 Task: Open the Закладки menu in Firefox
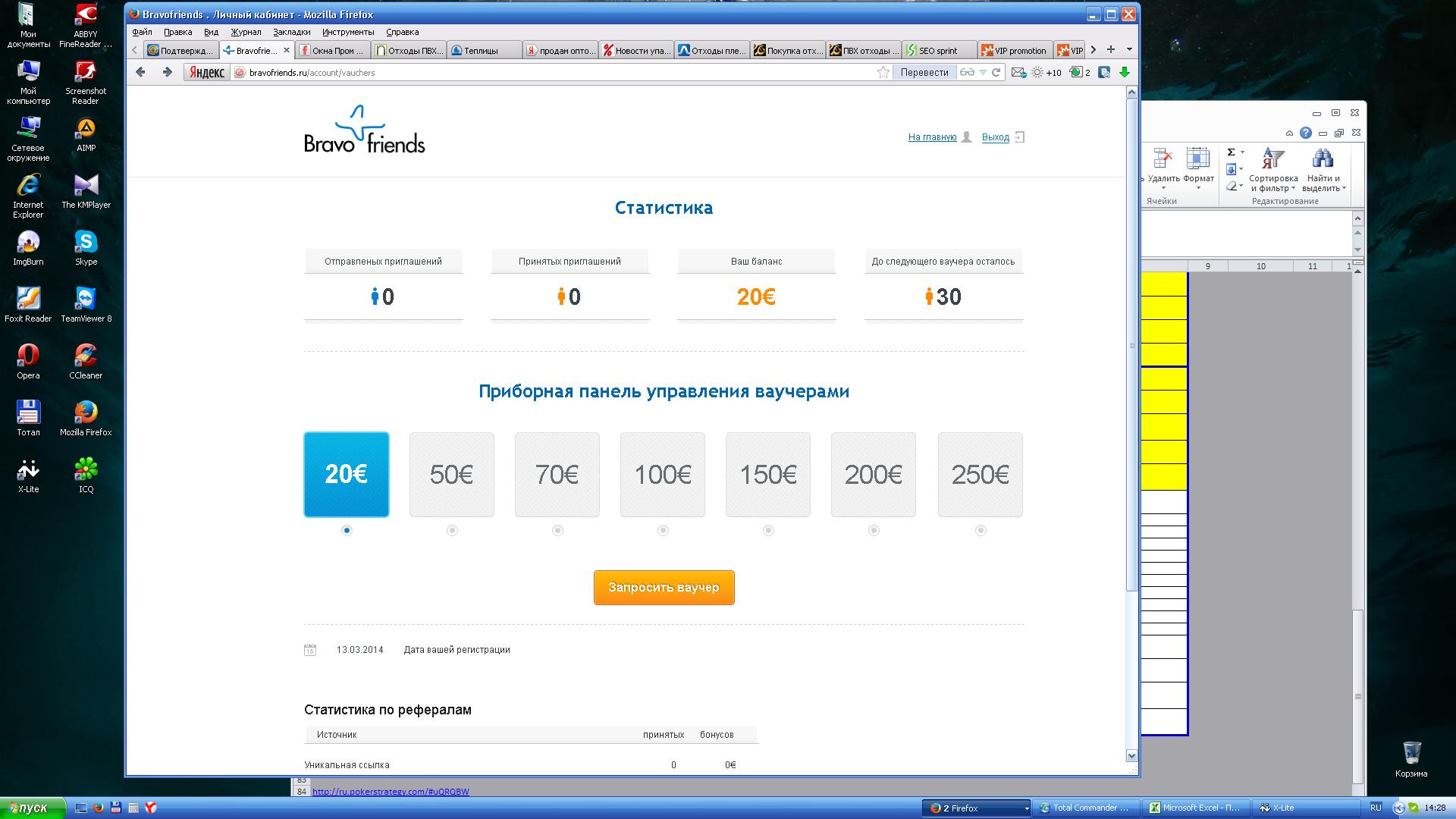click(291, 32)
